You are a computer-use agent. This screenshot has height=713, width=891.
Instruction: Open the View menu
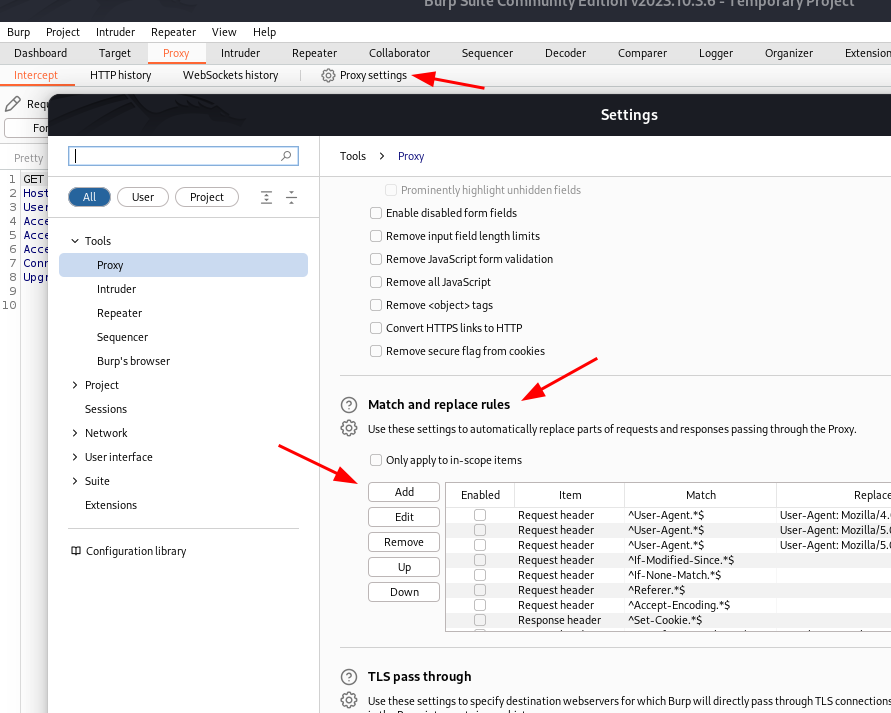224,32
